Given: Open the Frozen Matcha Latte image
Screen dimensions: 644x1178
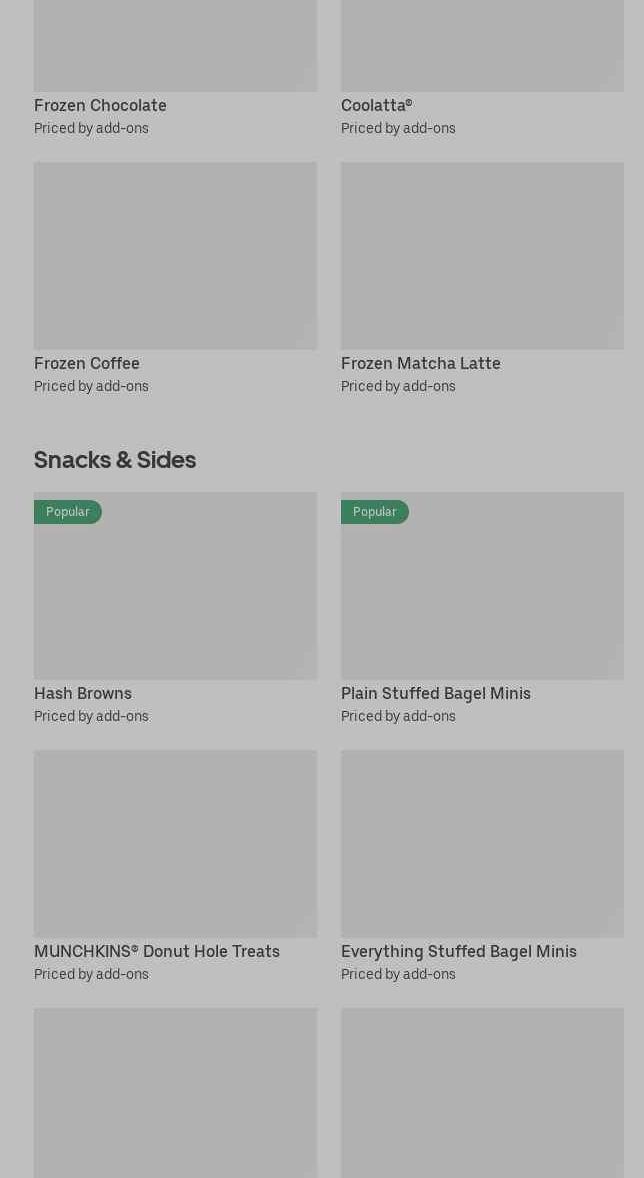Looking at the screenshot, I should click(482, 256).
